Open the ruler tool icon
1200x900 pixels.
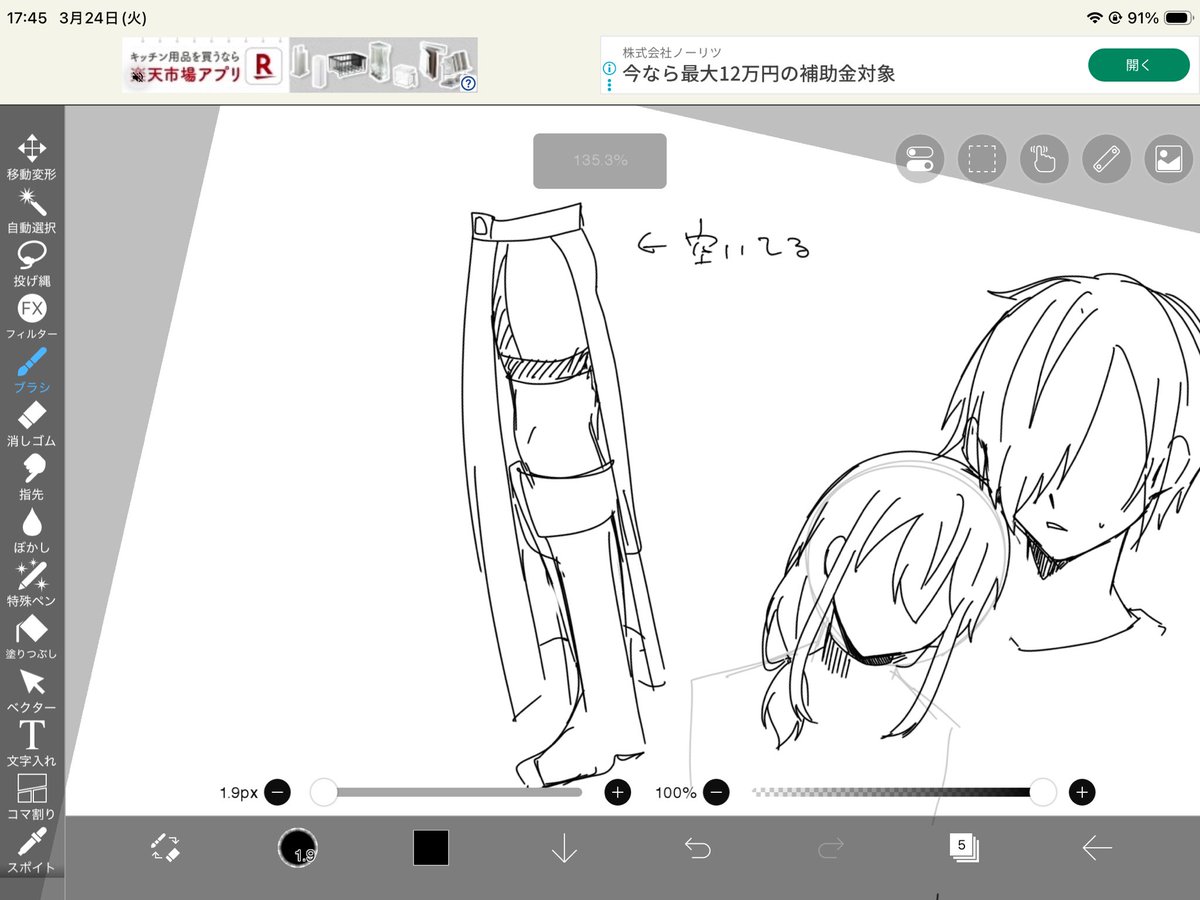coord(1106,158)
